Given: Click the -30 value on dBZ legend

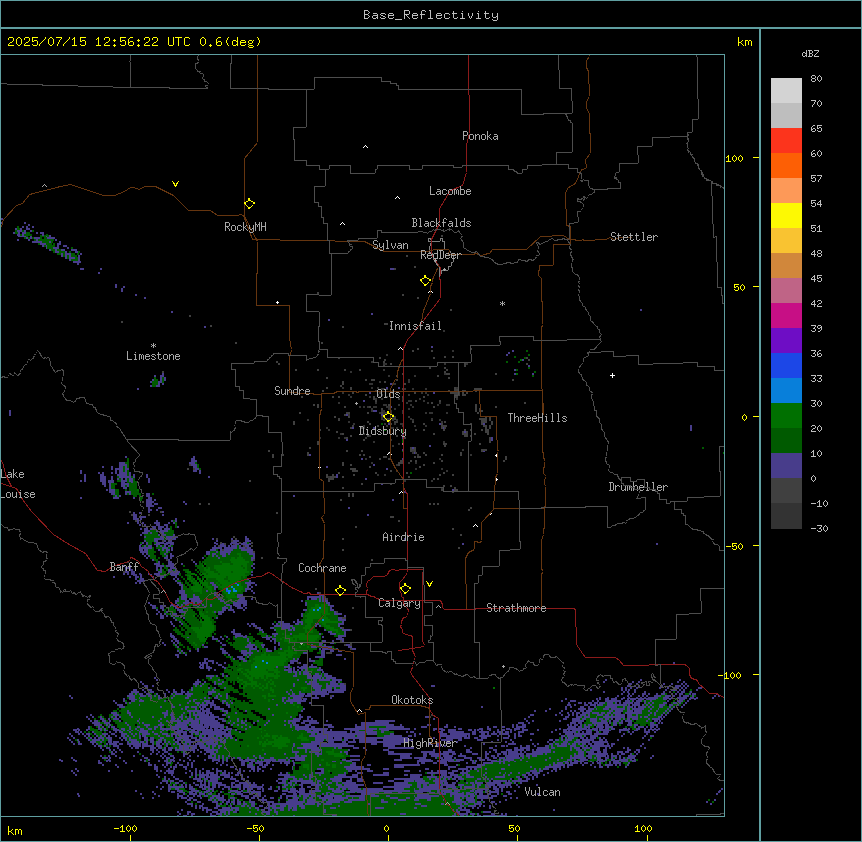Looking at the screenshot, I should [820, 528].
